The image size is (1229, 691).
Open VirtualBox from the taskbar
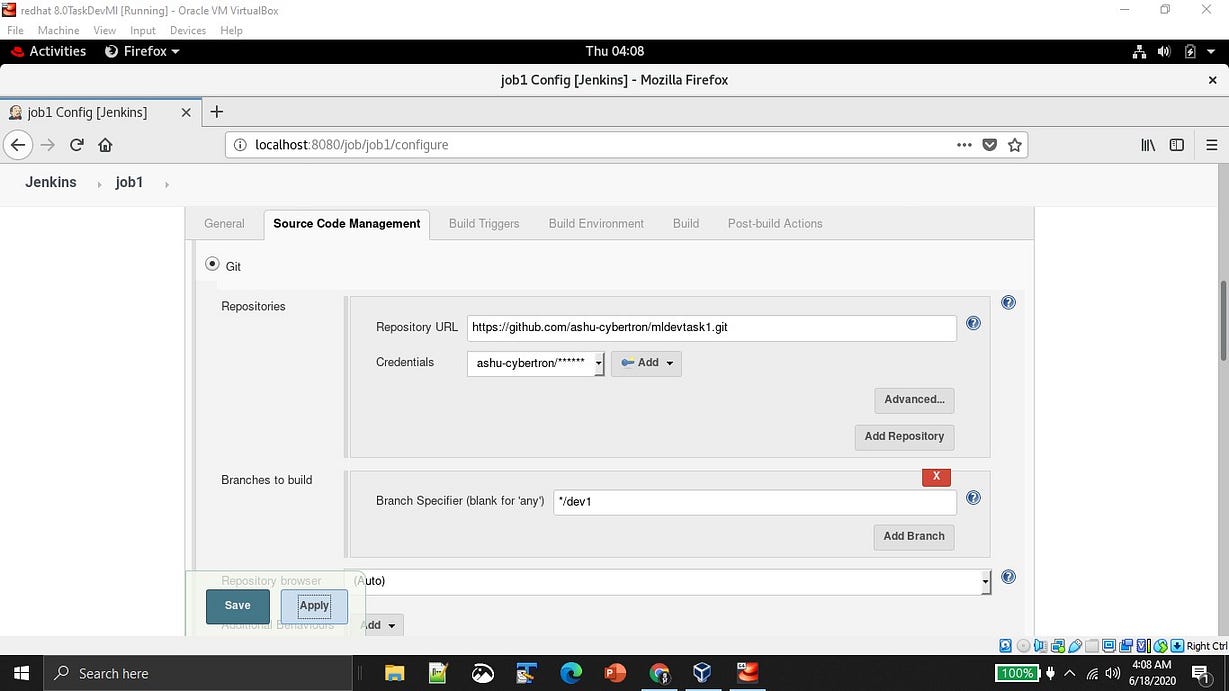click(703, 673)
